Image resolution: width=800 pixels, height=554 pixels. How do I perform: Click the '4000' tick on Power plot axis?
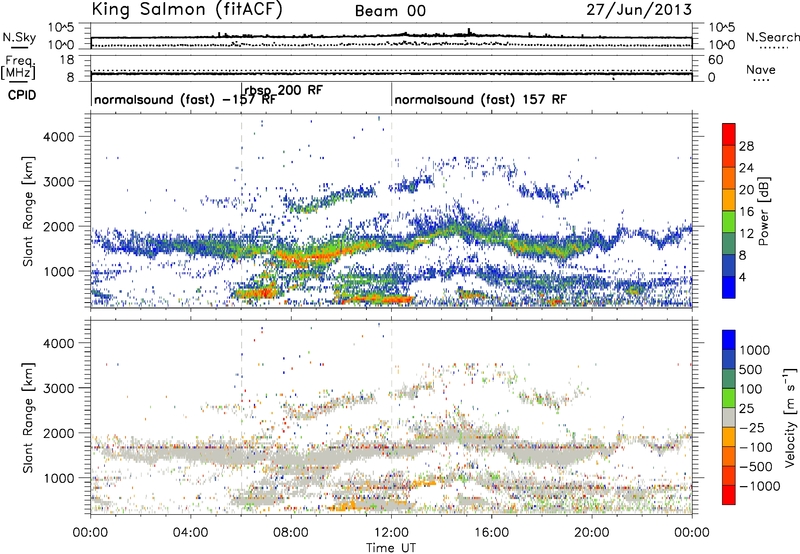[x=58, y=137]
